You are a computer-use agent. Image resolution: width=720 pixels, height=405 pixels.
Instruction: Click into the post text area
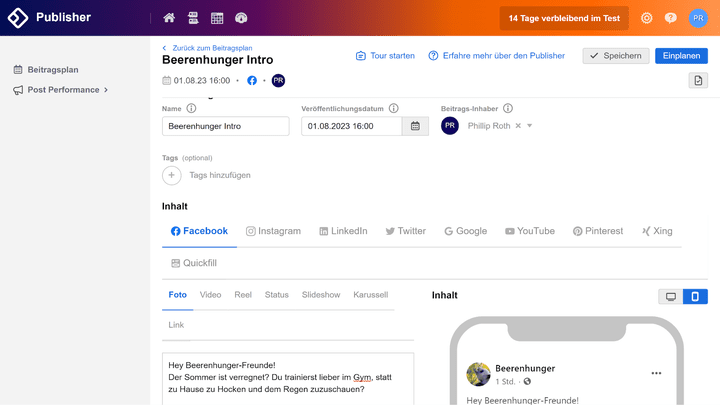click(288, 378)
